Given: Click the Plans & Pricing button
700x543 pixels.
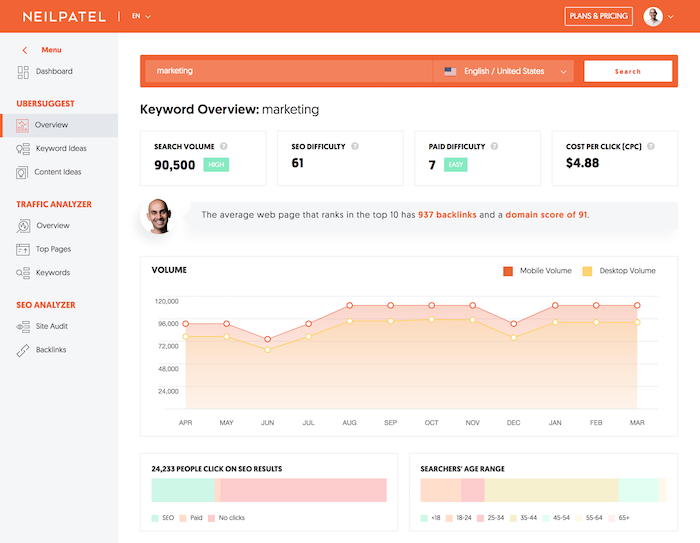Looking at the screenshot, I should 598,16.
